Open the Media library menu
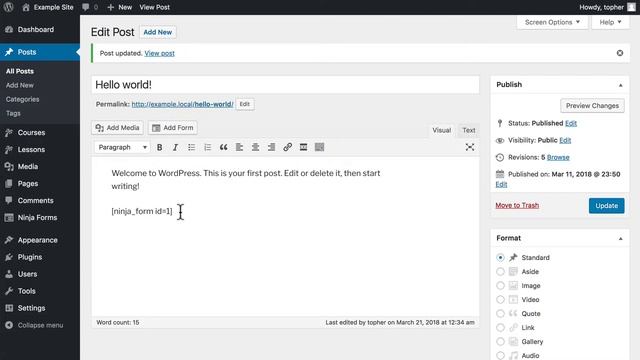This screenshot has width=640, height=360. (40, 167)
